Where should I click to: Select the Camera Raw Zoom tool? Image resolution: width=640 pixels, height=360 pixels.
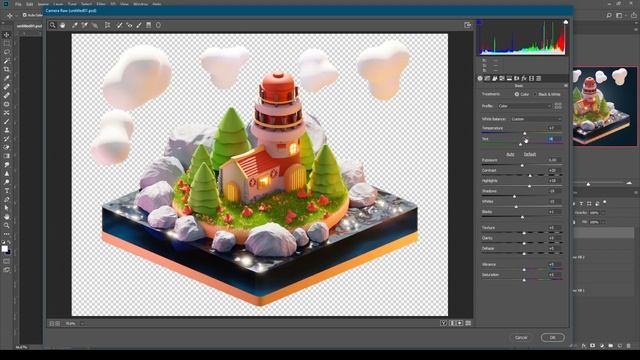(x=53, y=25)
